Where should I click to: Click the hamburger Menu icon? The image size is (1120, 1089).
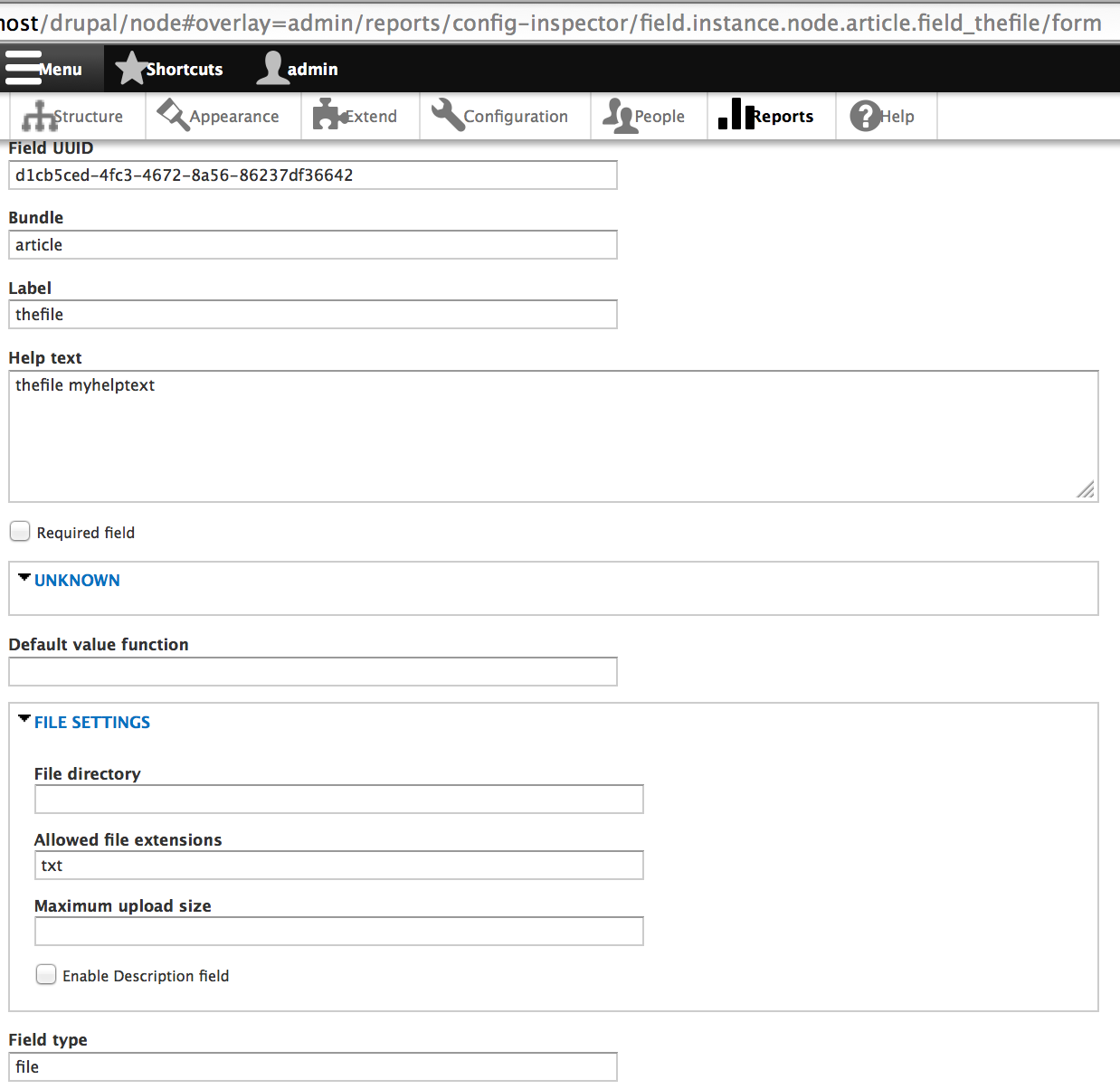23,69
